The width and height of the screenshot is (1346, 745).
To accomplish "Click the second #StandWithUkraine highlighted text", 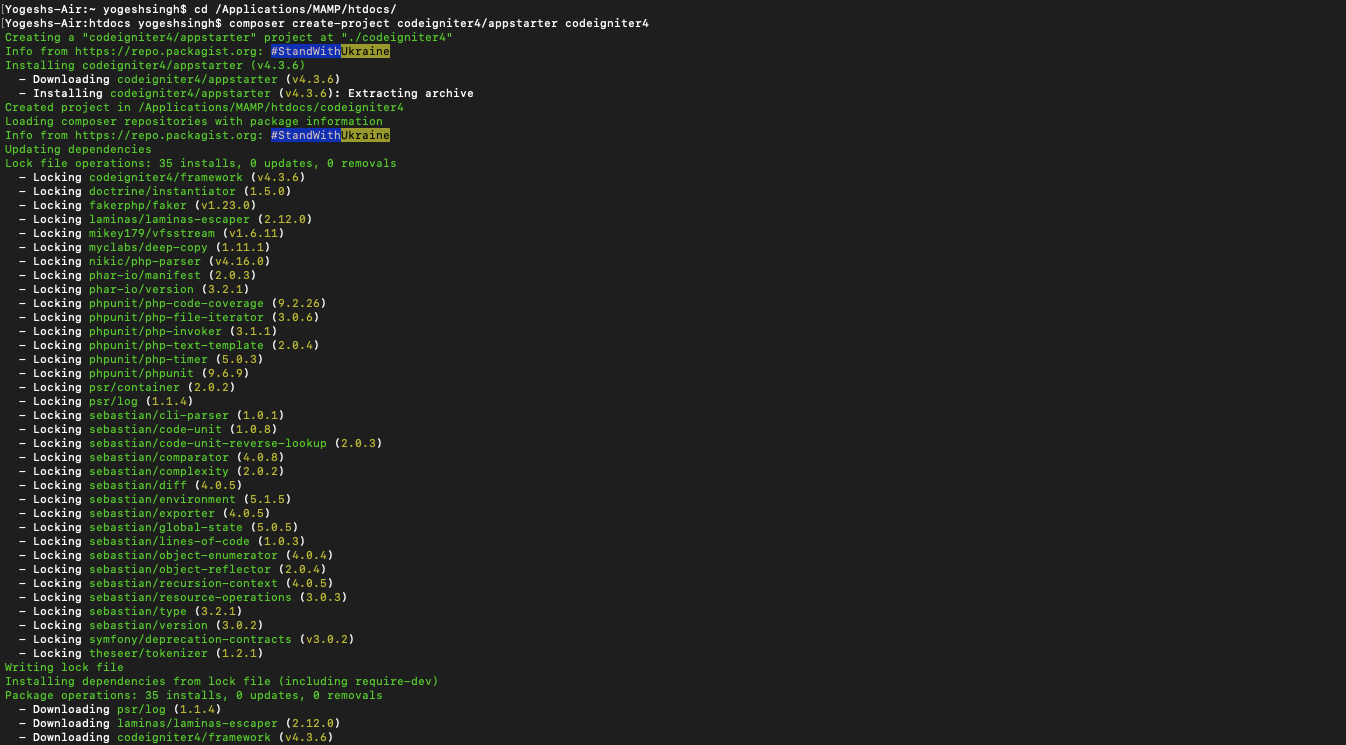I will [x=330, y=135].
